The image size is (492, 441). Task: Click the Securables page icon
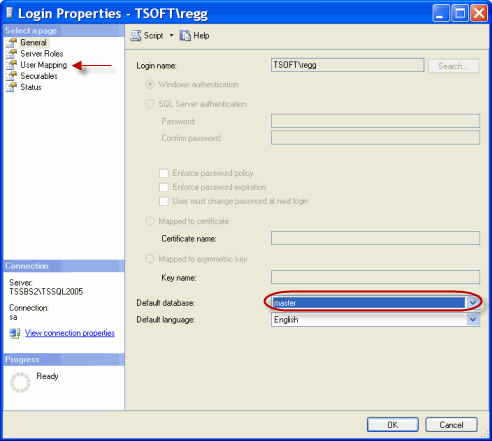click(x=11, y=76)
